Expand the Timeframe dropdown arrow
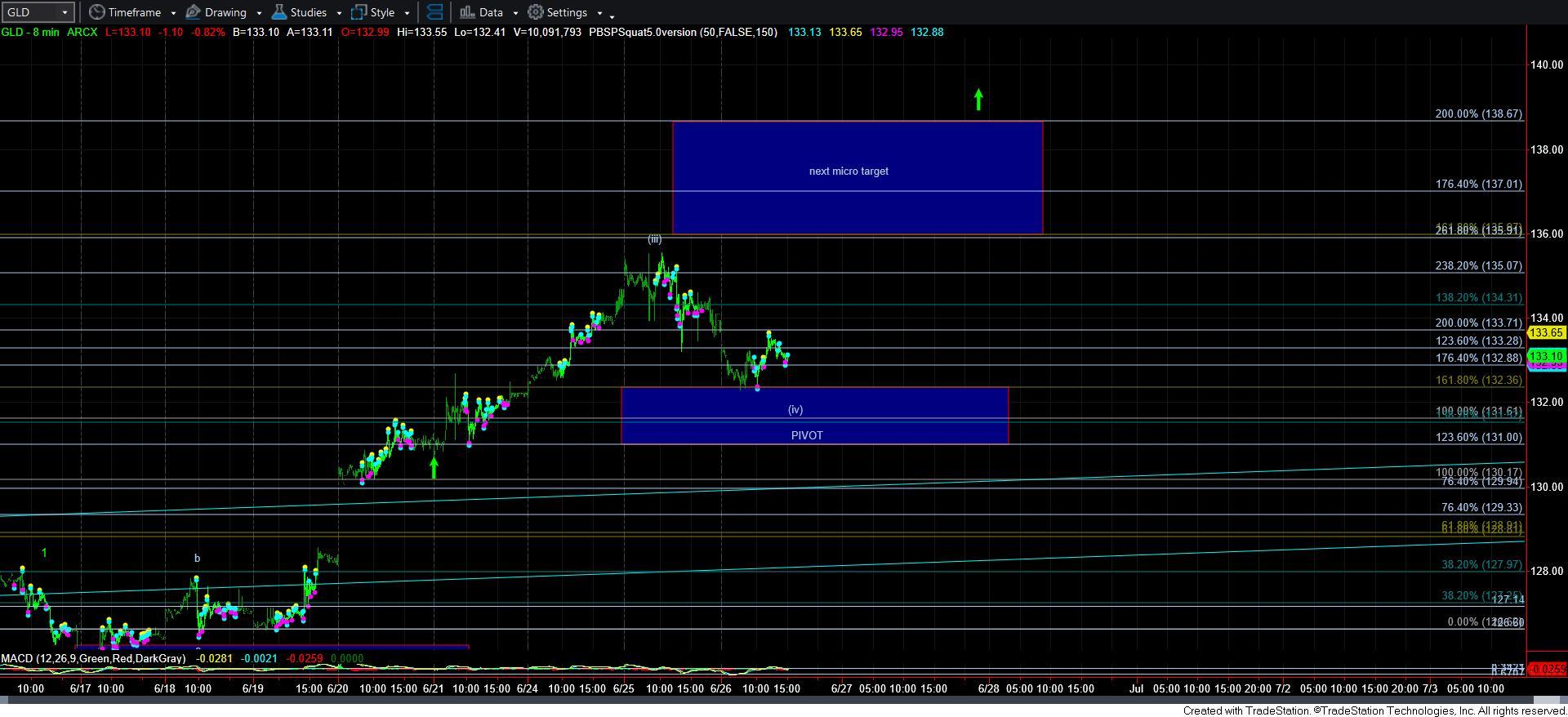Screen dimensions: 1568x717 173,13
